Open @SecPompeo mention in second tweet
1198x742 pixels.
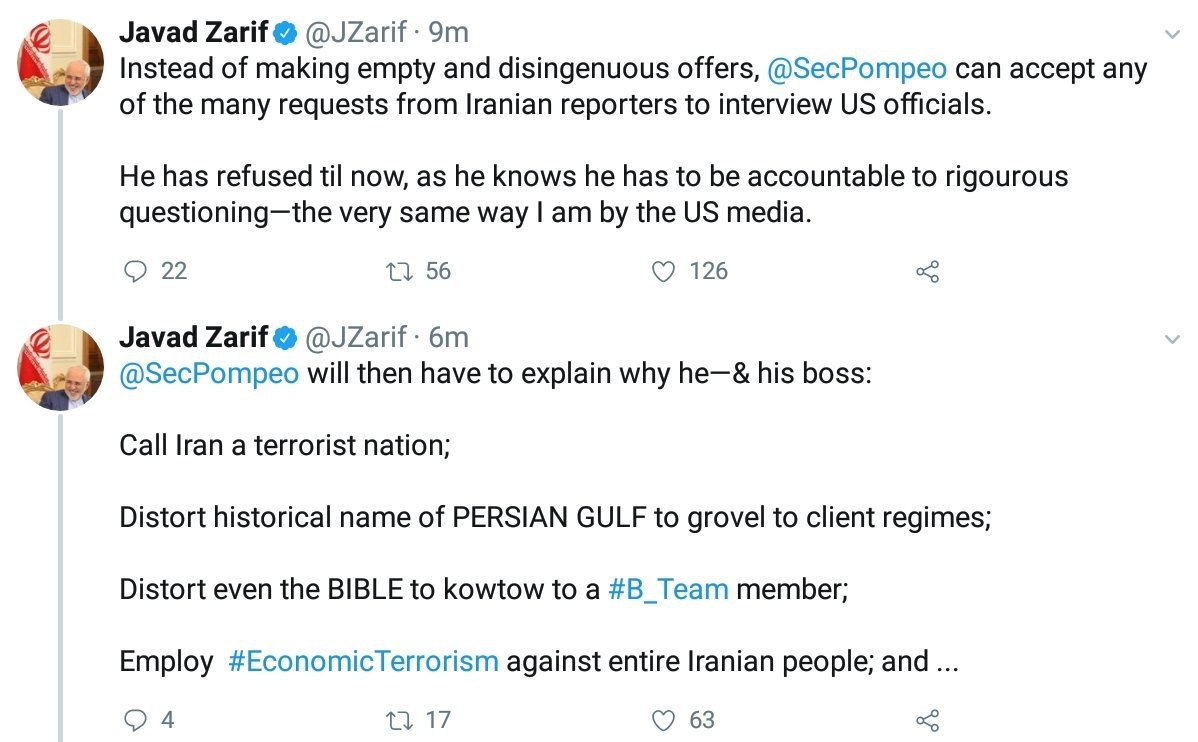(209, 374)
